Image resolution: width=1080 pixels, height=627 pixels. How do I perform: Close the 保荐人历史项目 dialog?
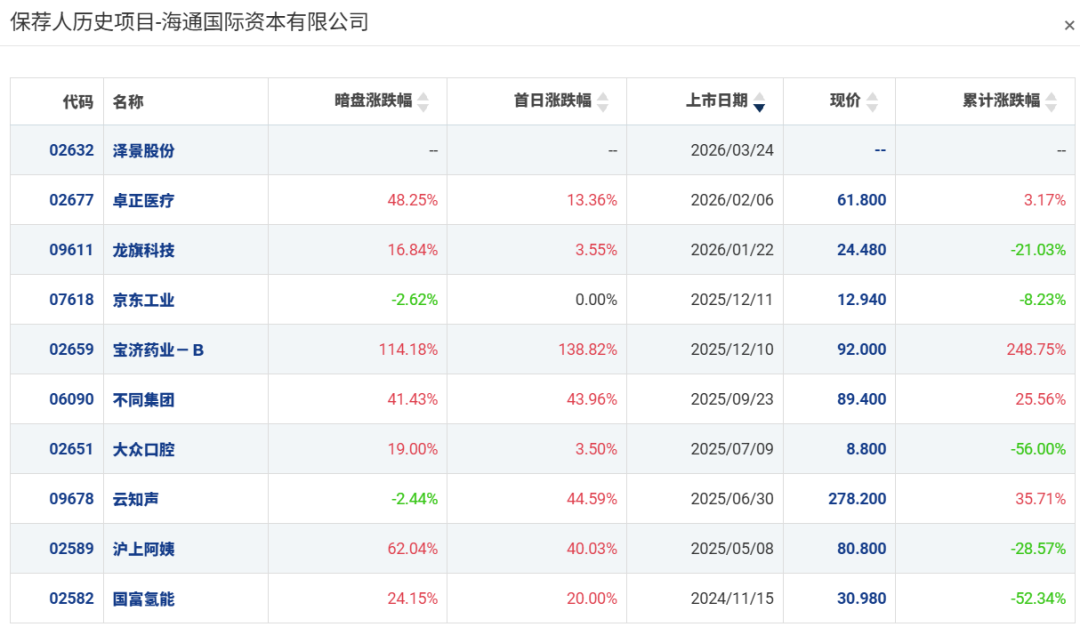pos(1069,26)
